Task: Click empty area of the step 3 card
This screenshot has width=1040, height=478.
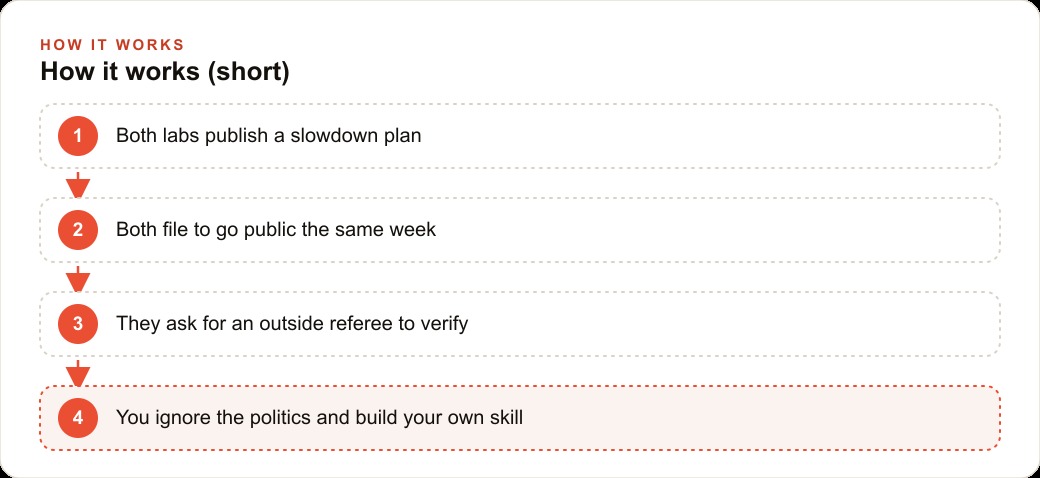Action: coord(730,324)
